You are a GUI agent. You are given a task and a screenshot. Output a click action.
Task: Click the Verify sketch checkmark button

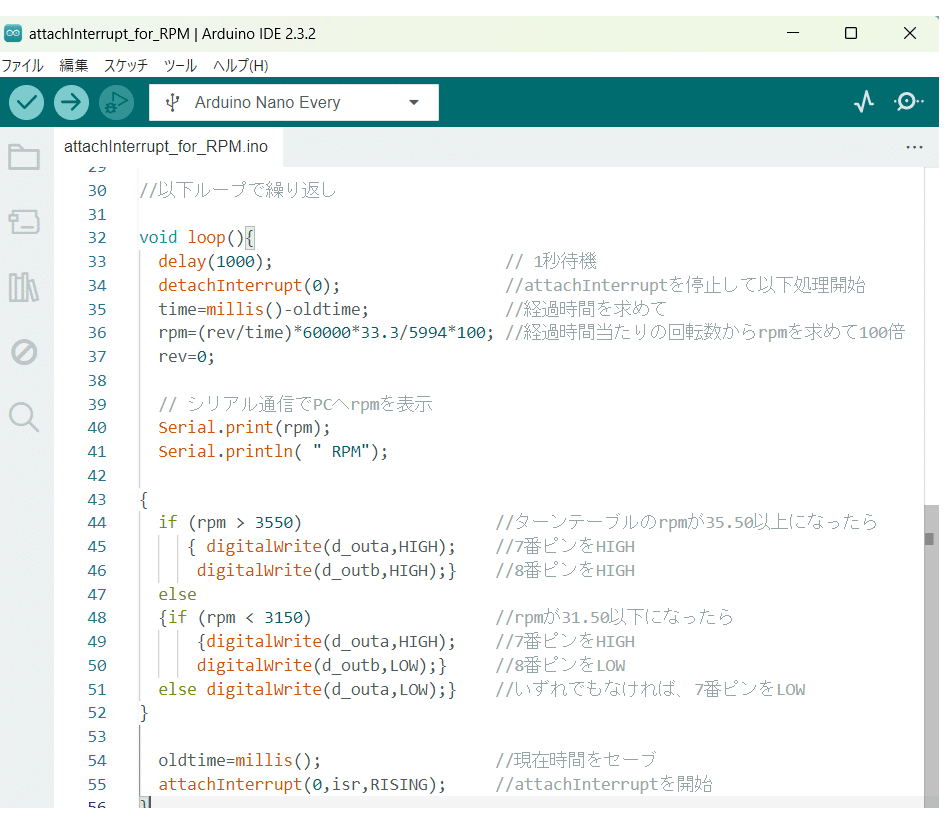pos(26,102)
